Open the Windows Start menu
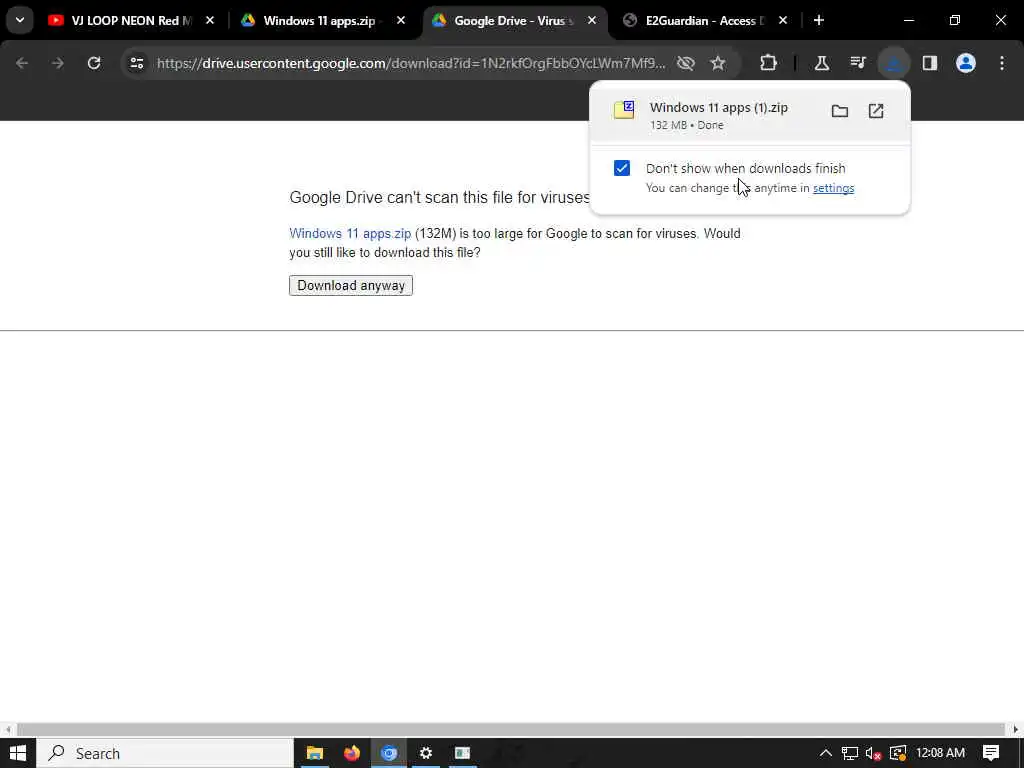The image size is (1024, 768). click(17, 753)
